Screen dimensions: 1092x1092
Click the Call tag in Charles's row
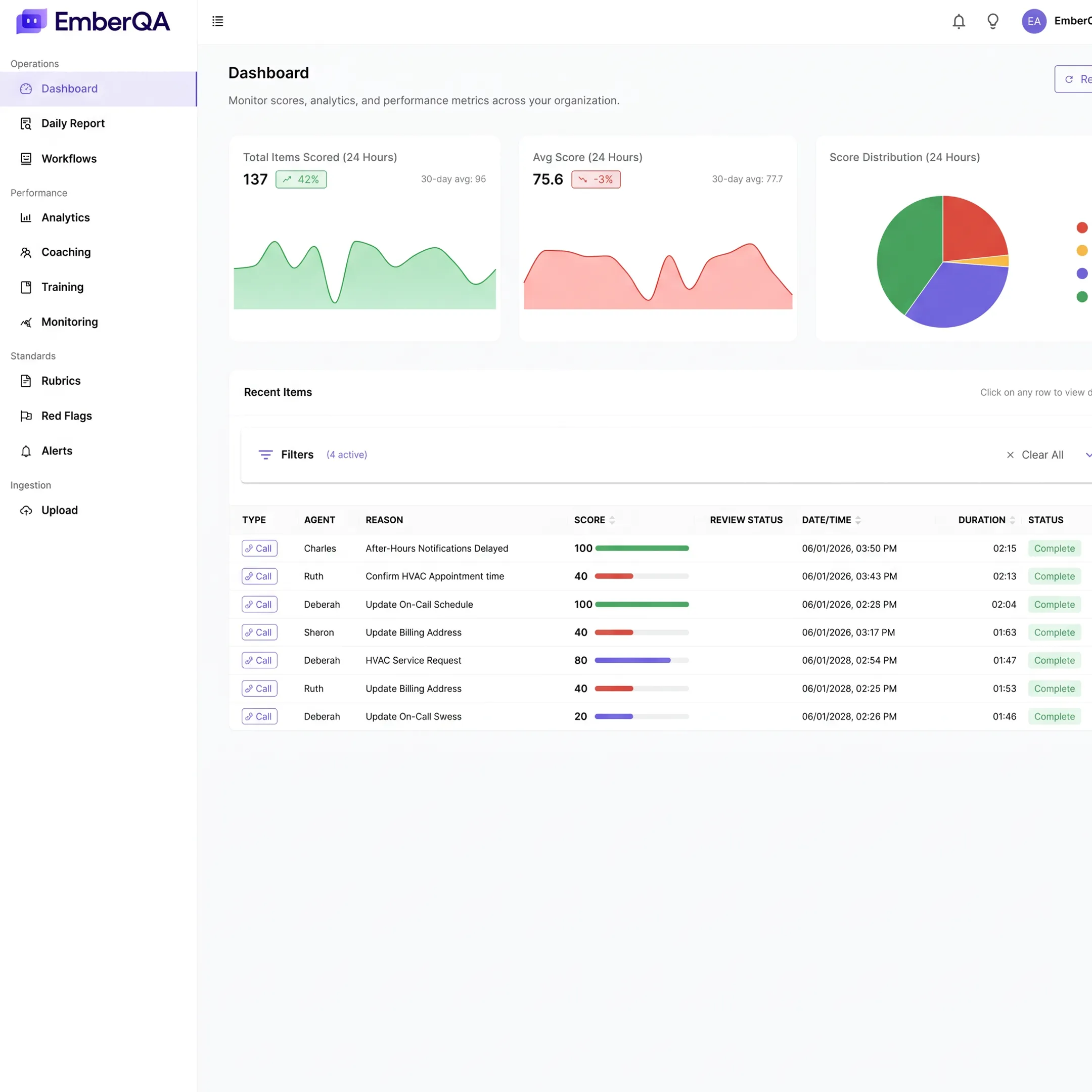click(259, 548)
